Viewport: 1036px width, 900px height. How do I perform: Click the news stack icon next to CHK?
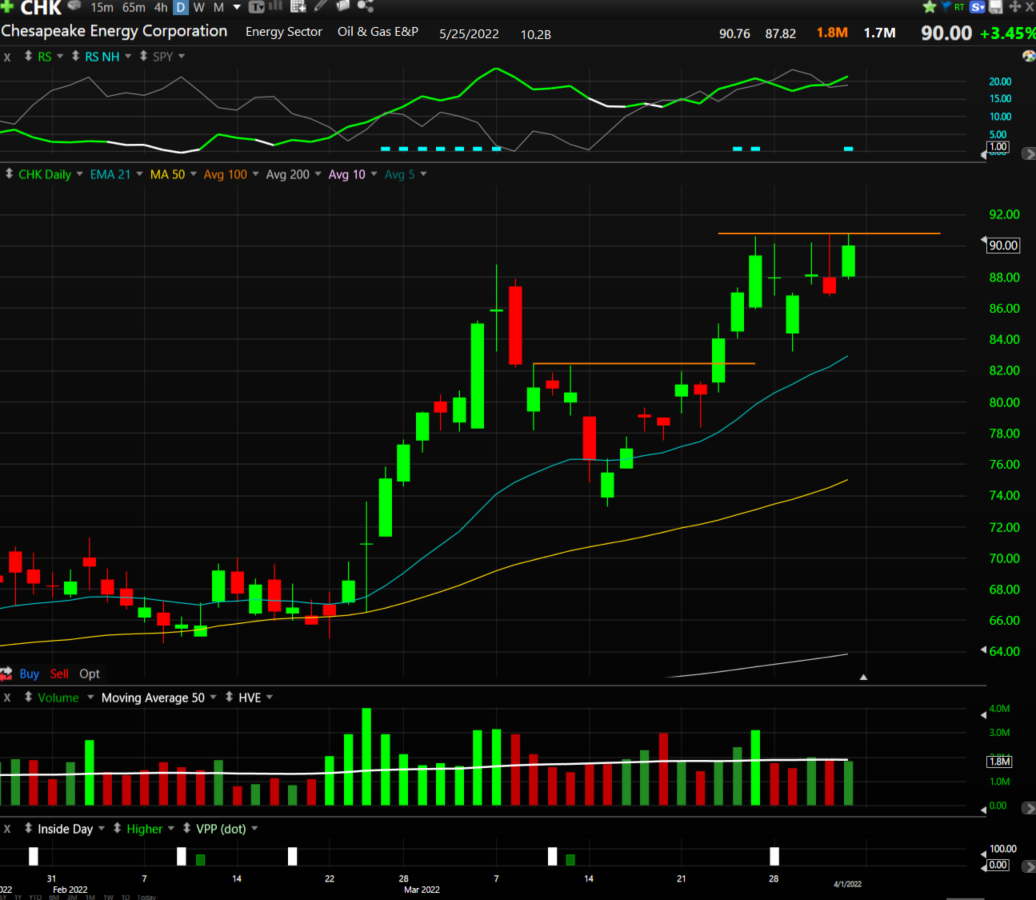(x=75, y=6)
